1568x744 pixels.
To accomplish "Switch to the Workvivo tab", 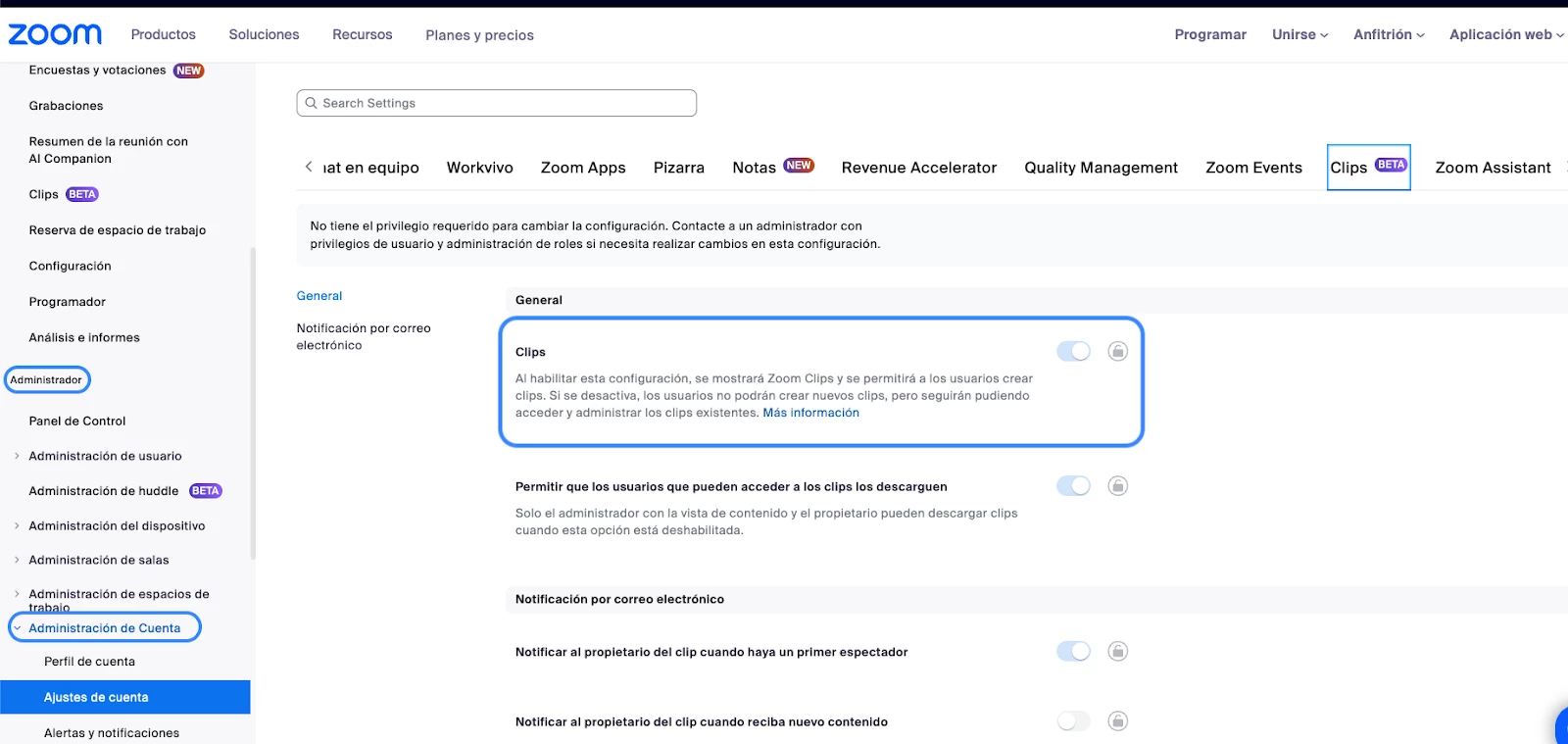I will 480,168.
